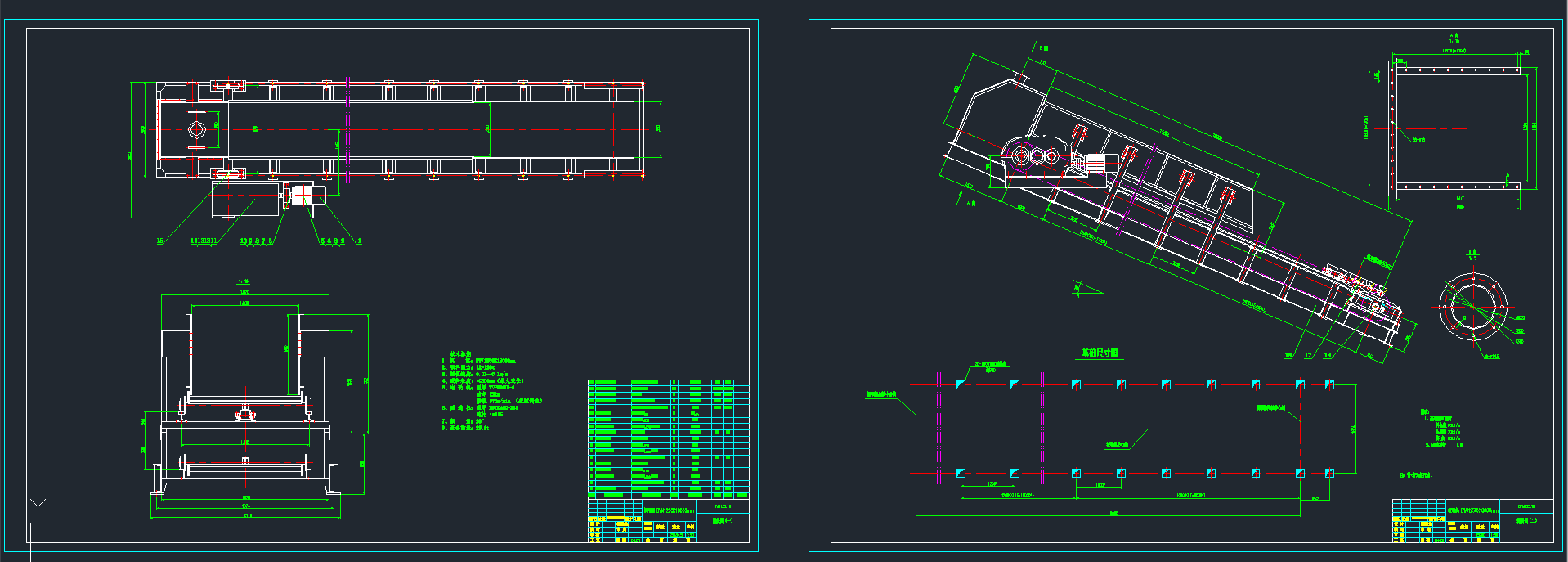Screen dimensions: 1568x562
Task: Pick the motor block below the plan view
Action: pos(245,200)
